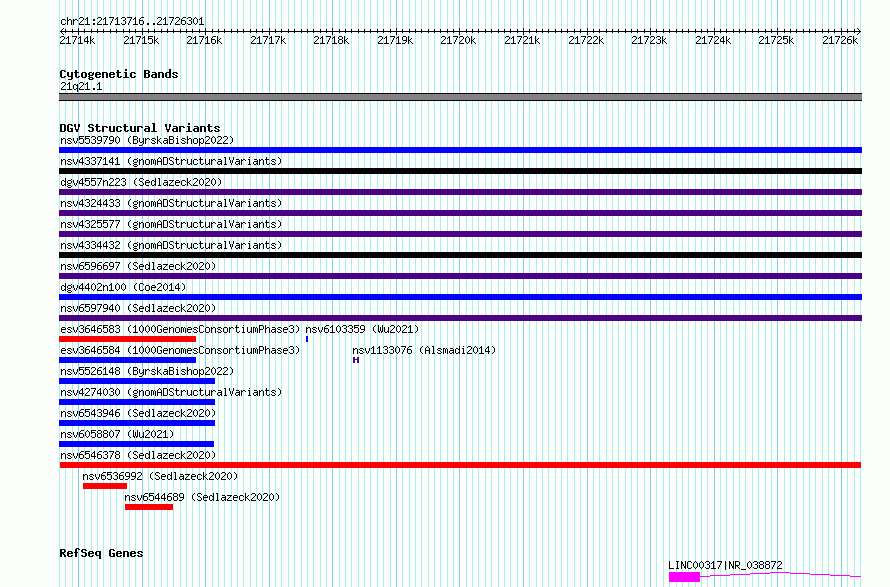
Task: Open the LINC00317|NR_038872 gene label
Action: point(725,565)
